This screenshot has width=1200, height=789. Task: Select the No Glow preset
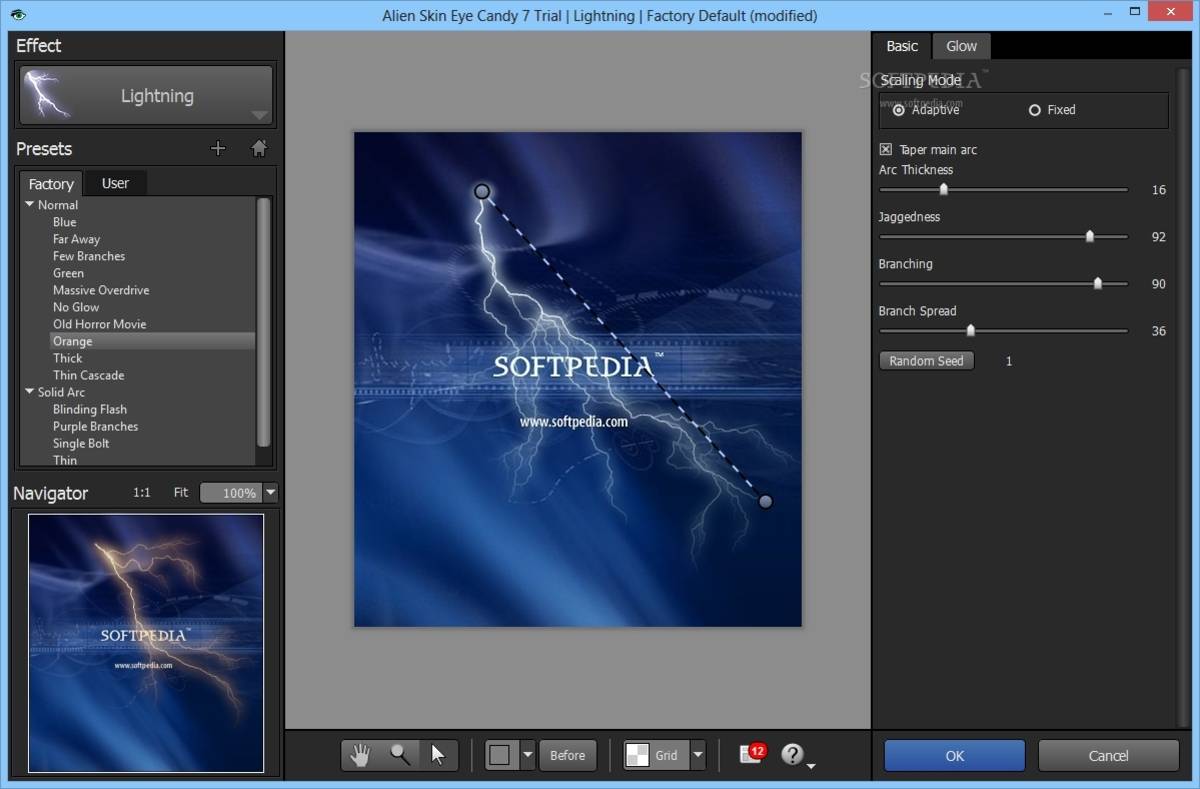[x=76, y=307]
